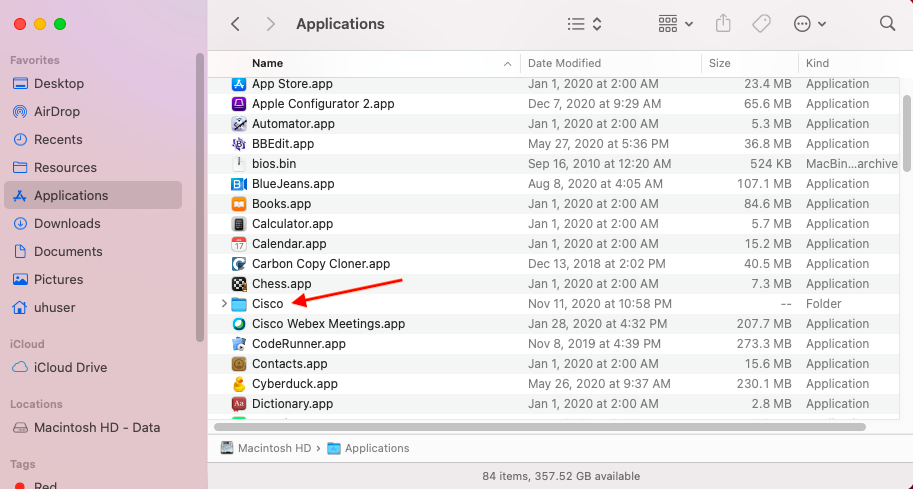Click the date 'Sep 16, 2010 at 12:20 AM'
Screen dimensions: 913x489
tap(599, 164)
